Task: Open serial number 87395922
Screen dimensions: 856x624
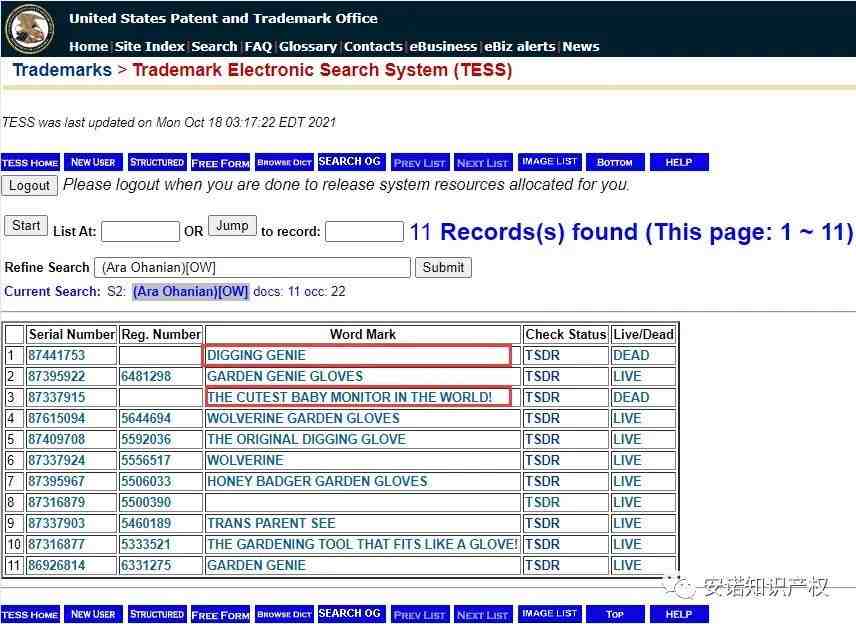Action: [x=57, y=376]
